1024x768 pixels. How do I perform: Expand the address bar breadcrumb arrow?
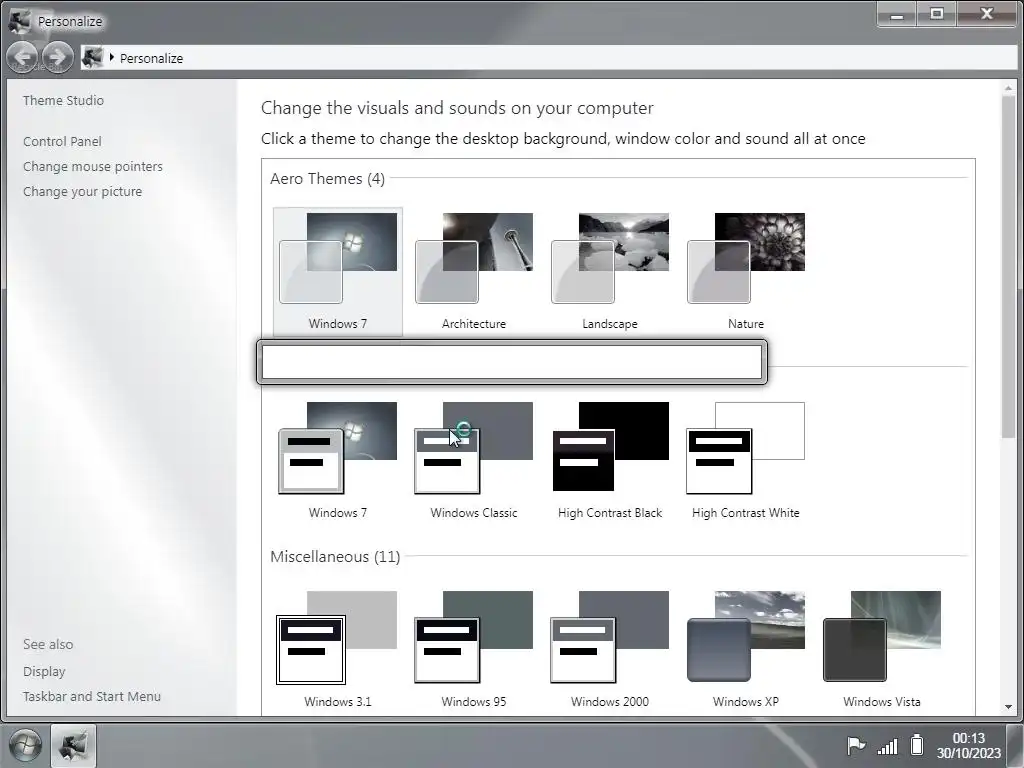coord(112,57)
